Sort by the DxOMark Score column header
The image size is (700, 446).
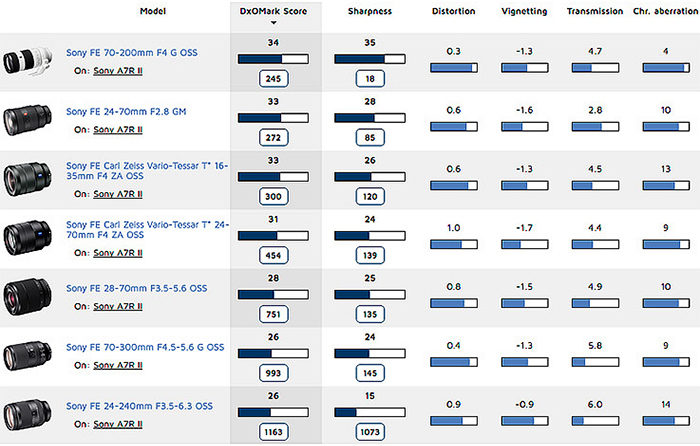click(273, 11)
